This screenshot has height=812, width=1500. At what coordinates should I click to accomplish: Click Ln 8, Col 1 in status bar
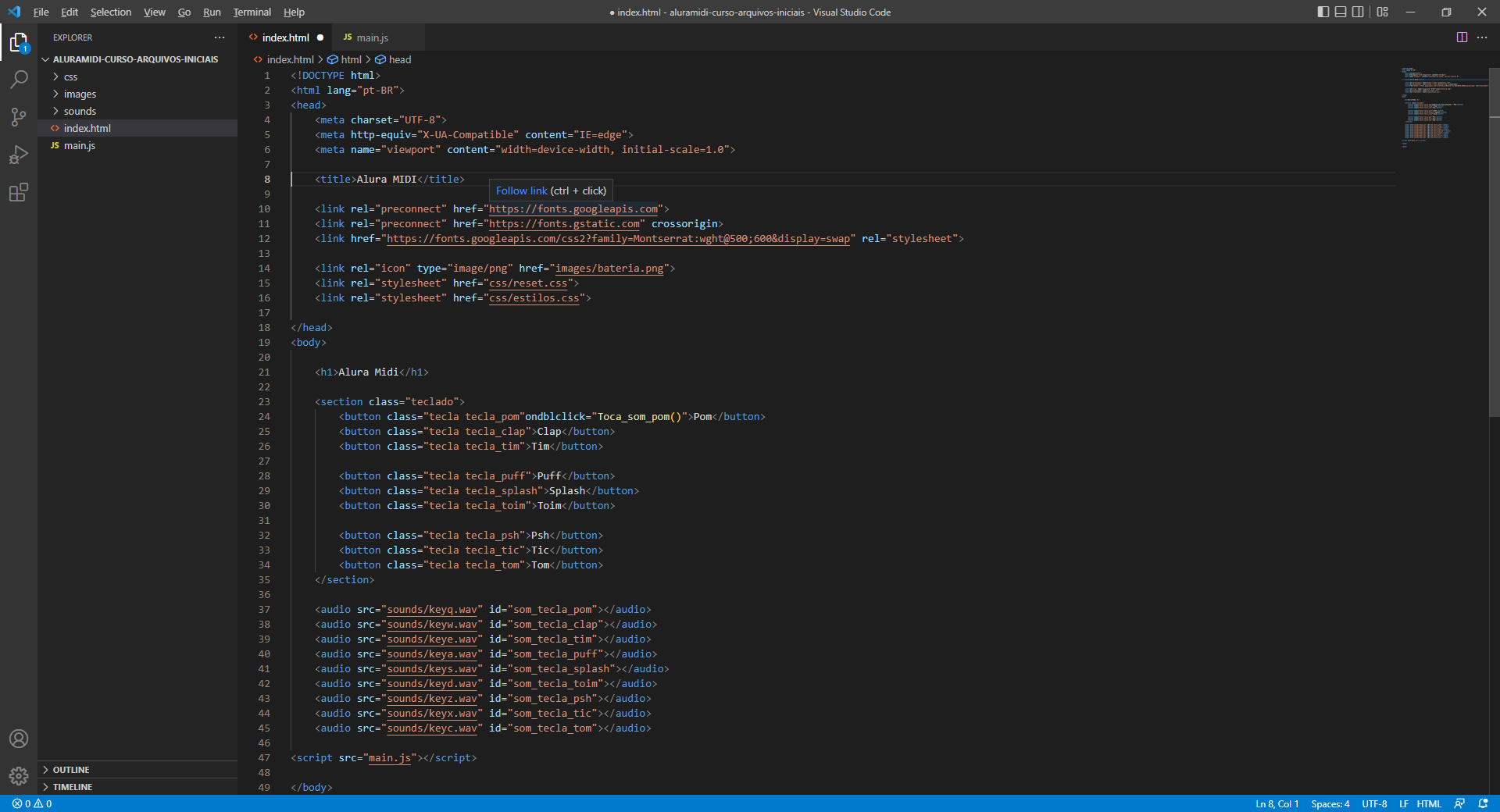point(1277,803)
